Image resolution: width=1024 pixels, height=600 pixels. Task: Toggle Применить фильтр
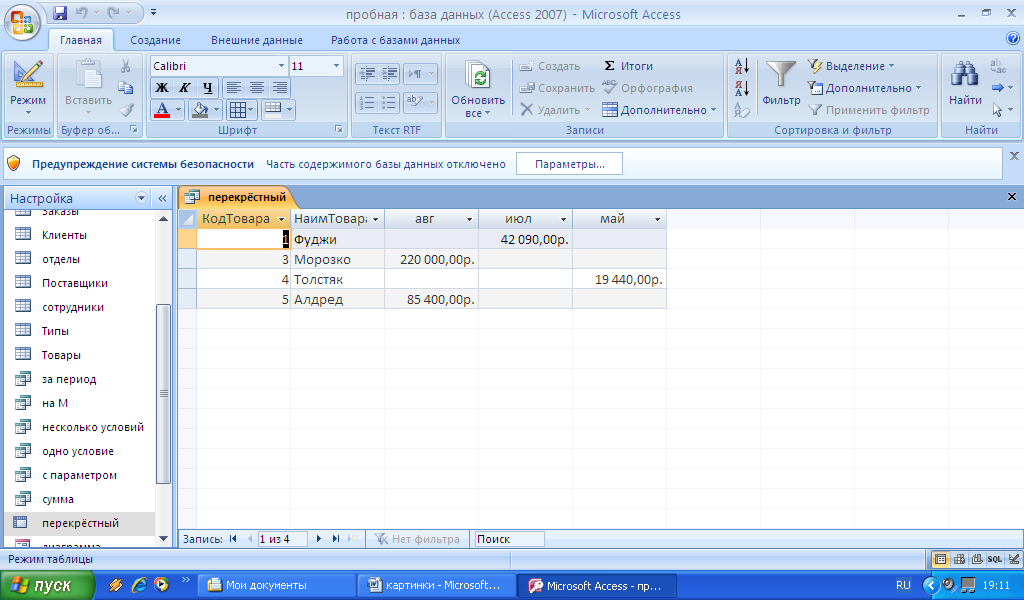[869, 110]
